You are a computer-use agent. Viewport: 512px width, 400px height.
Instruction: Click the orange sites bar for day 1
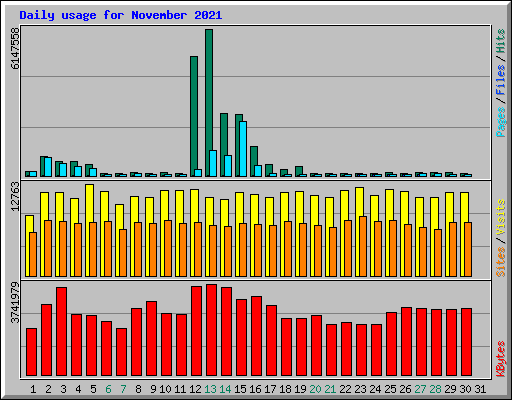33,254
